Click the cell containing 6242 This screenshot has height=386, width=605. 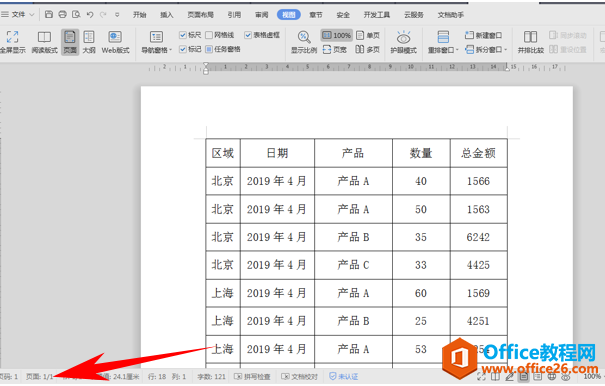click(478, 237)
